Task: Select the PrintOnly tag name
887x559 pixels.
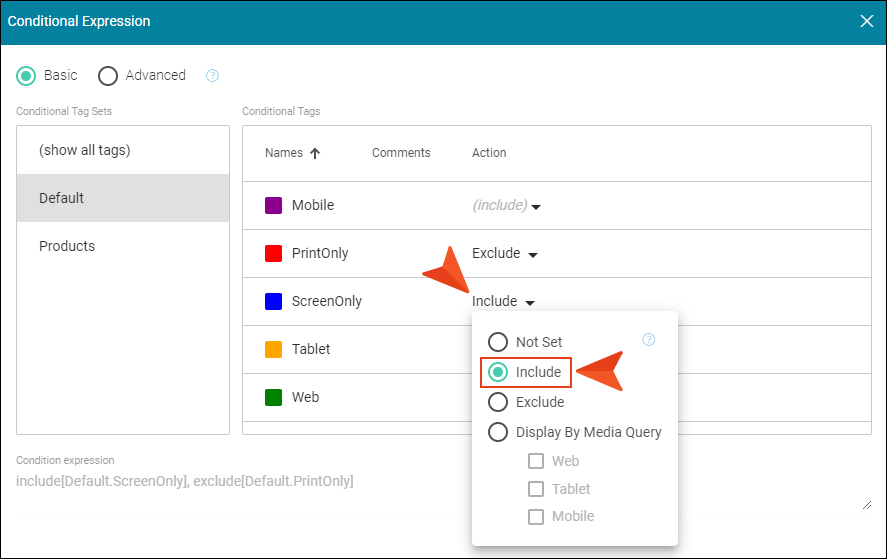Action: click(320, 253)
